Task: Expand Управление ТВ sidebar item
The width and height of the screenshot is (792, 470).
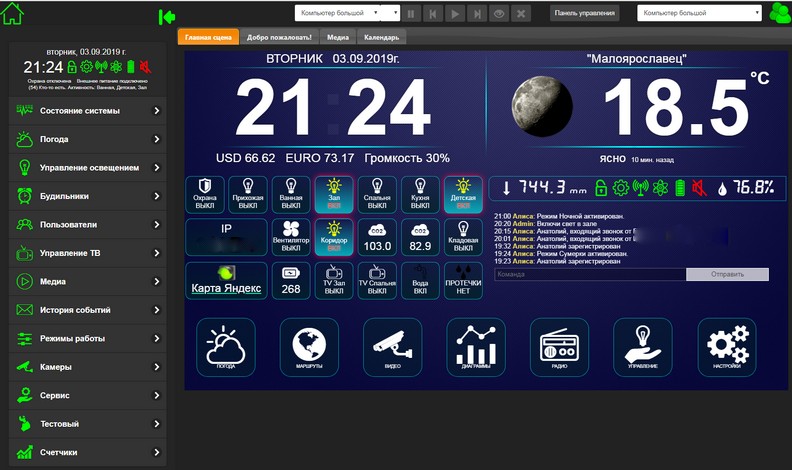Action: 87,253
